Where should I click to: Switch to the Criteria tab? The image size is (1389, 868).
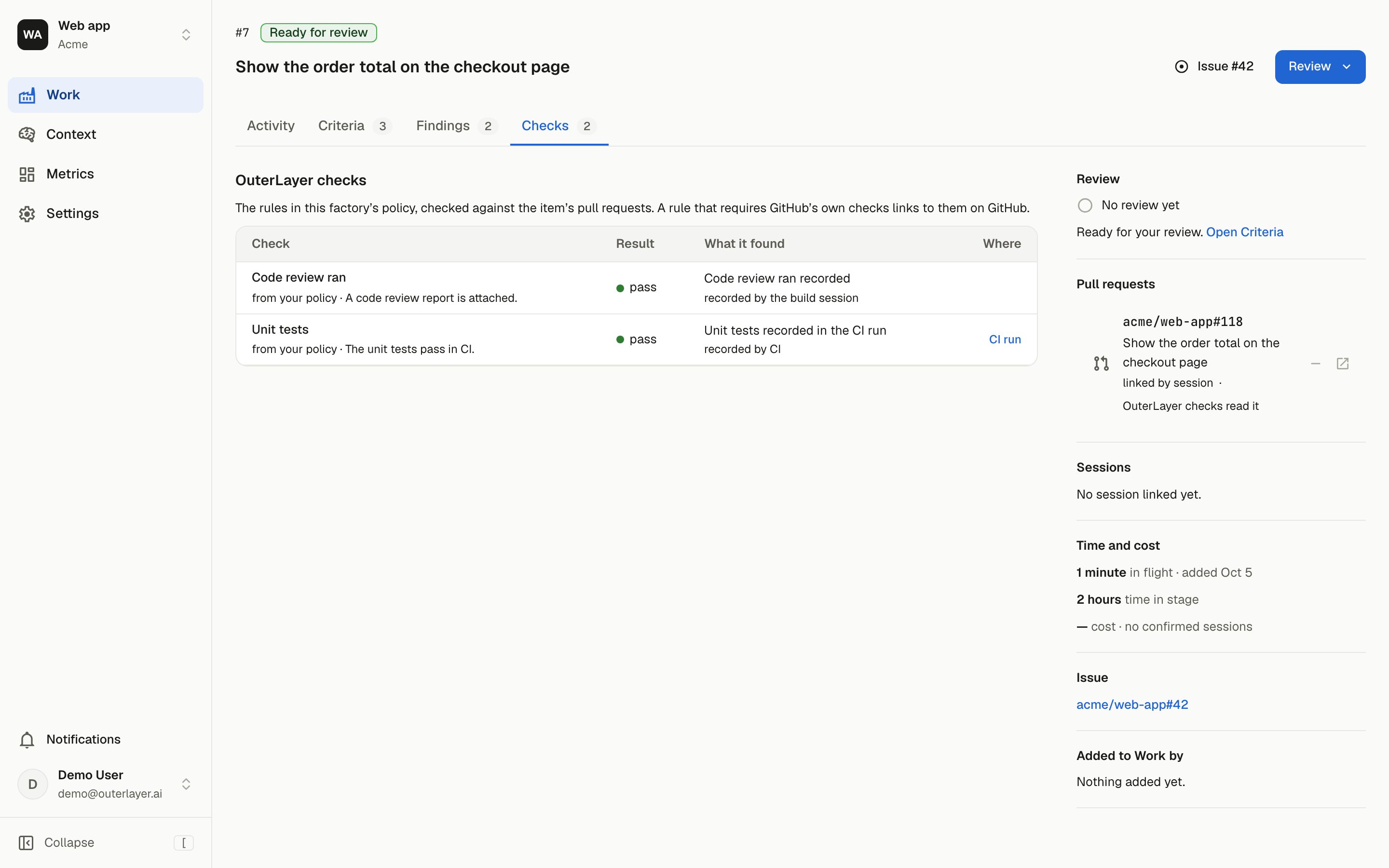coord(354,126)
